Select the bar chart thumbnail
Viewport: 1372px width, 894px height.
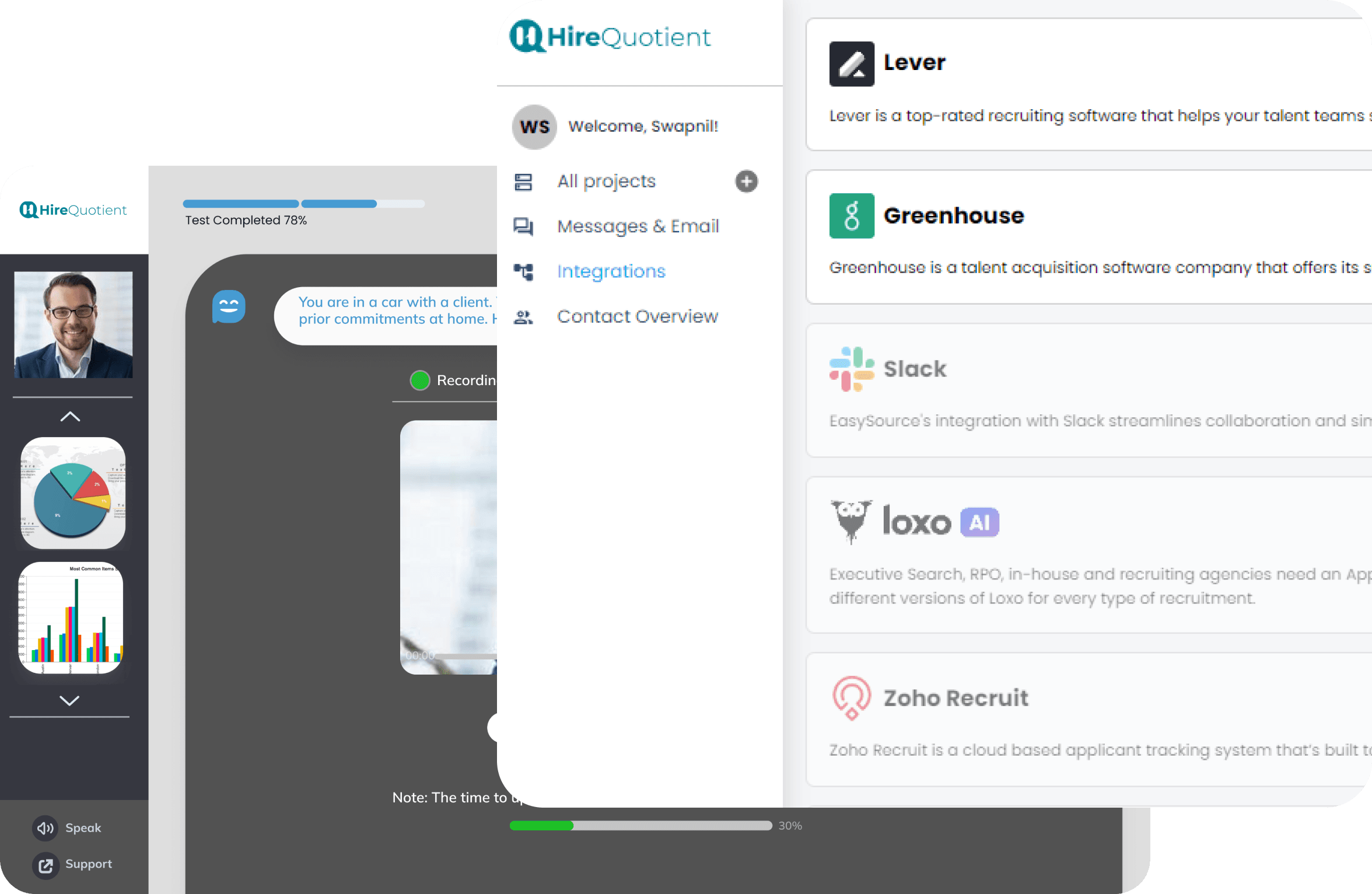(72, 618)
